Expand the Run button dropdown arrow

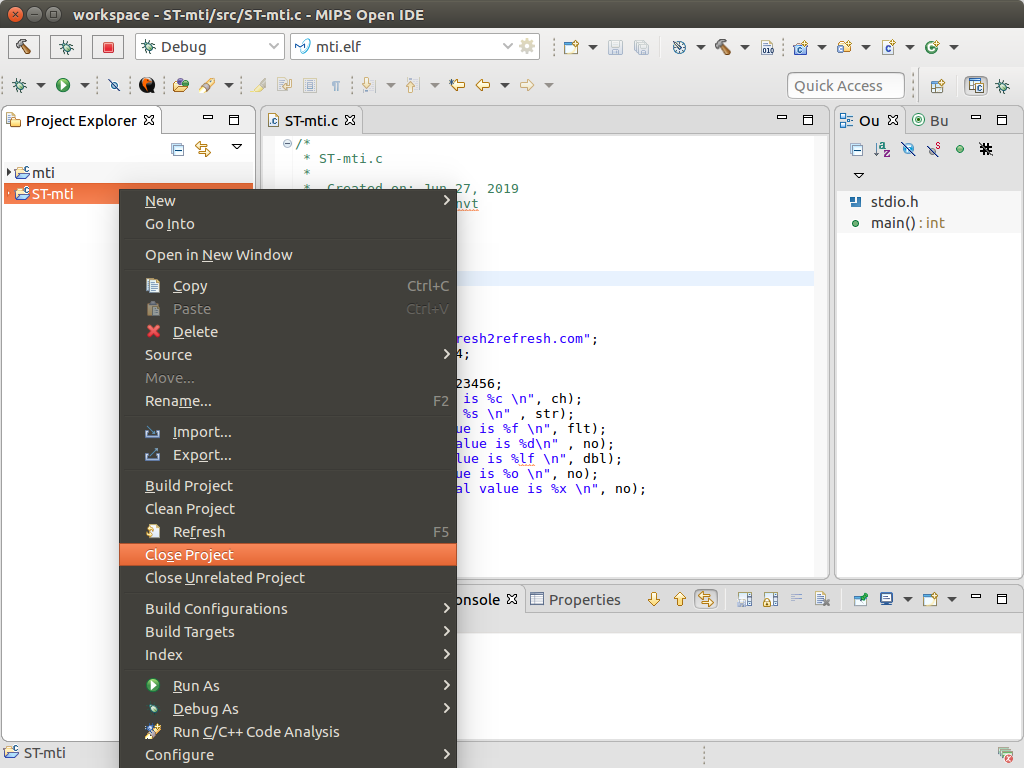[x=84, y=85]
